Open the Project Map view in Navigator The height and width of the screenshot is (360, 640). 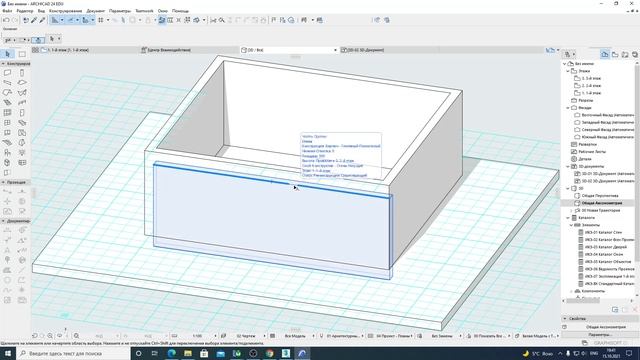pyautogui.click(x=605, y=54)
